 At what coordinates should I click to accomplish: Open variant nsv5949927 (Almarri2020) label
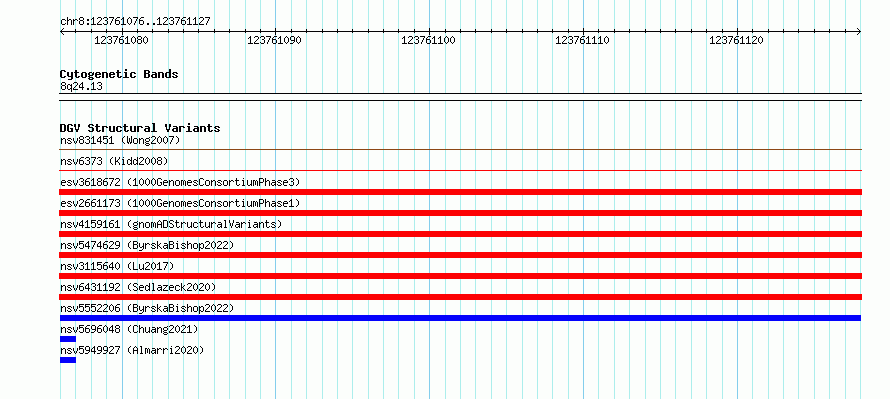(132, 350)
